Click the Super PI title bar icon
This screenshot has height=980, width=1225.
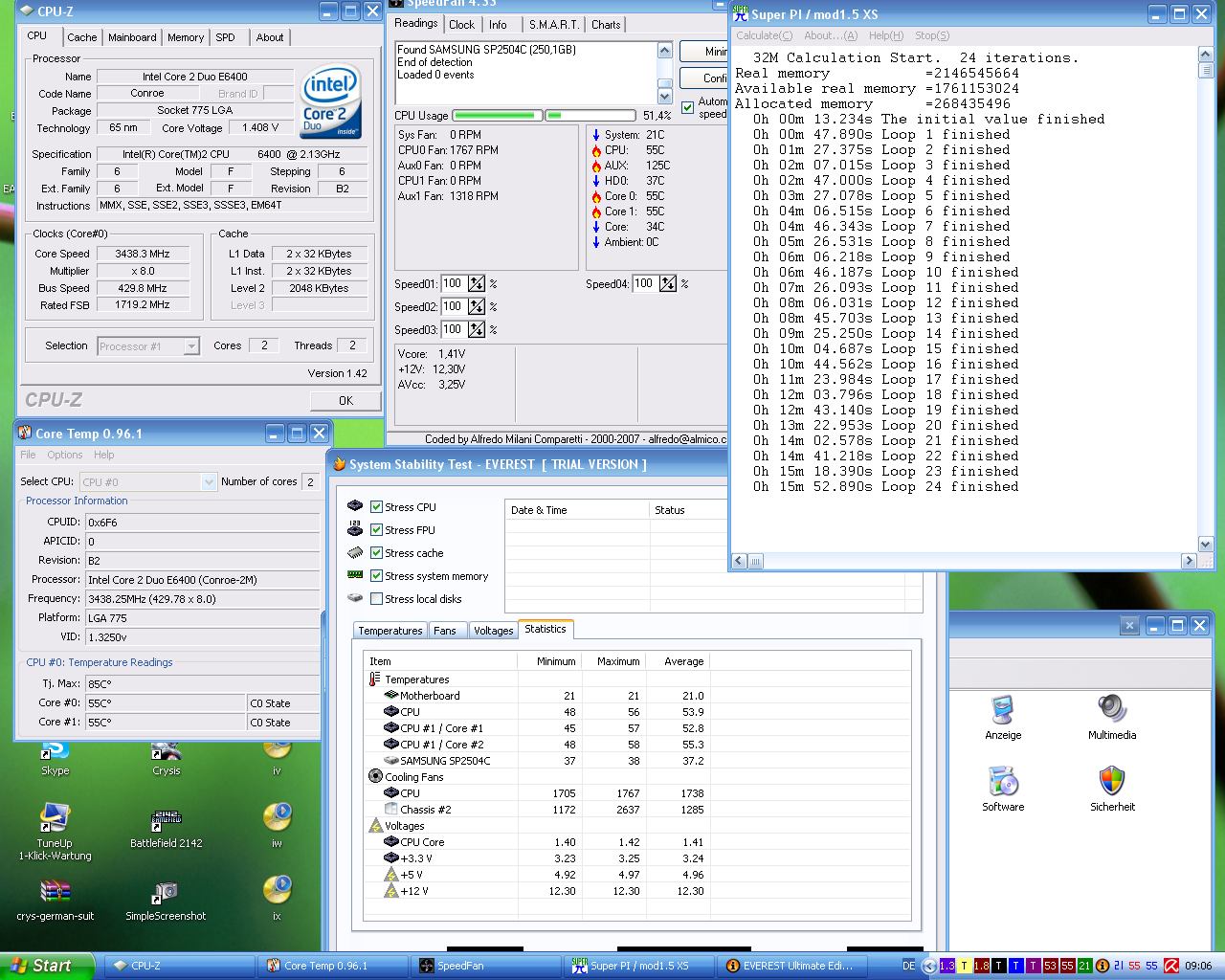(741, 14)
